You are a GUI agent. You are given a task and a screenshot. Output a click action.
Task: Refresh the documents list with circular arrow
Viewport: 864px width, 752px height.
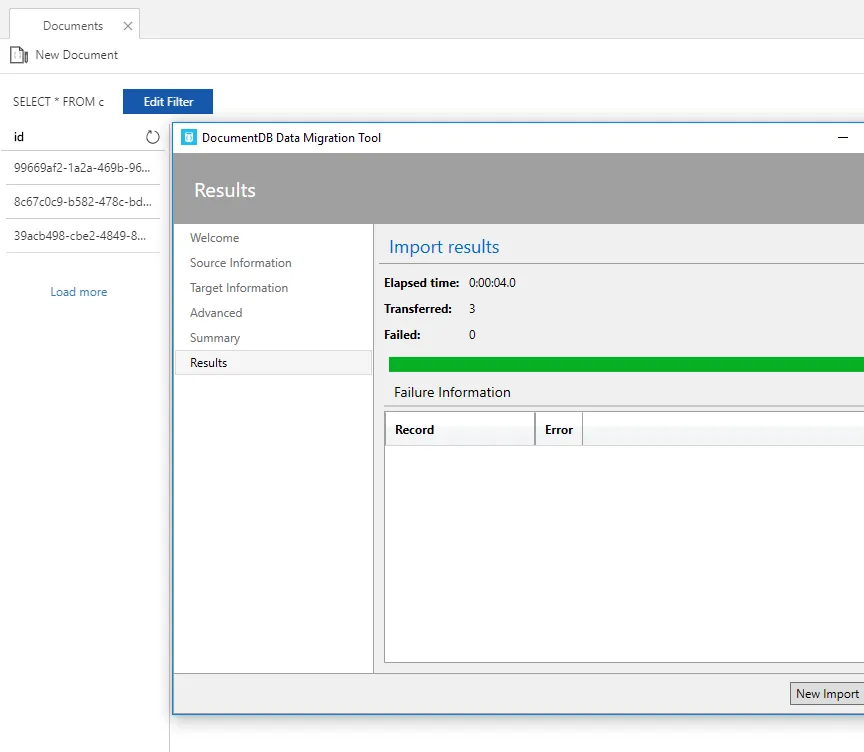(153, 137)
